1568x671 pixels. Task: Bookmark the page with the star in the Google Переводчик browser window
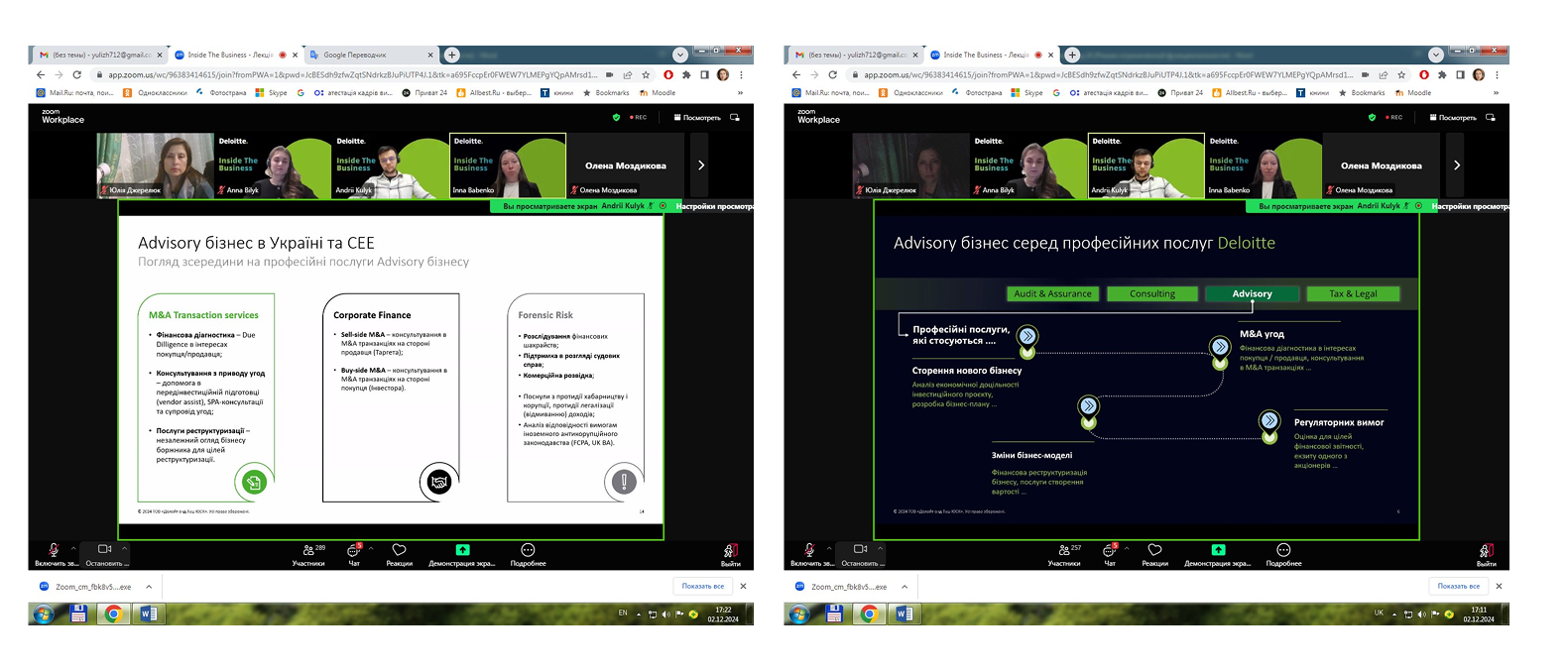(x=646, y=74)
